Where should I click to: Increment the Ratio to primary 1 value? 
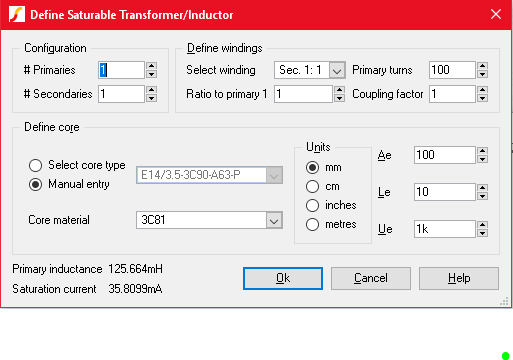[x=339, y=90]
